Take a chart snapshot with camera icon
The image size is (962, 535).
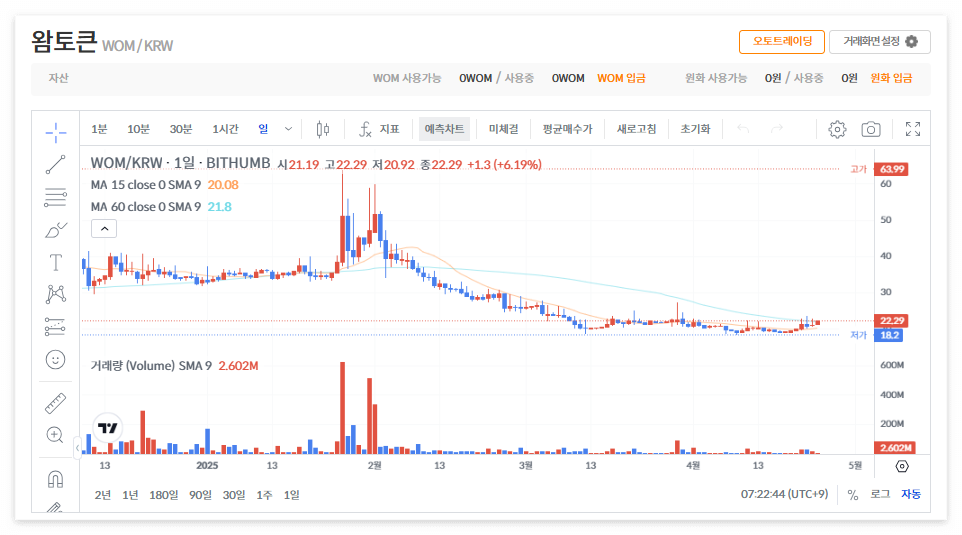click(871, 129)
